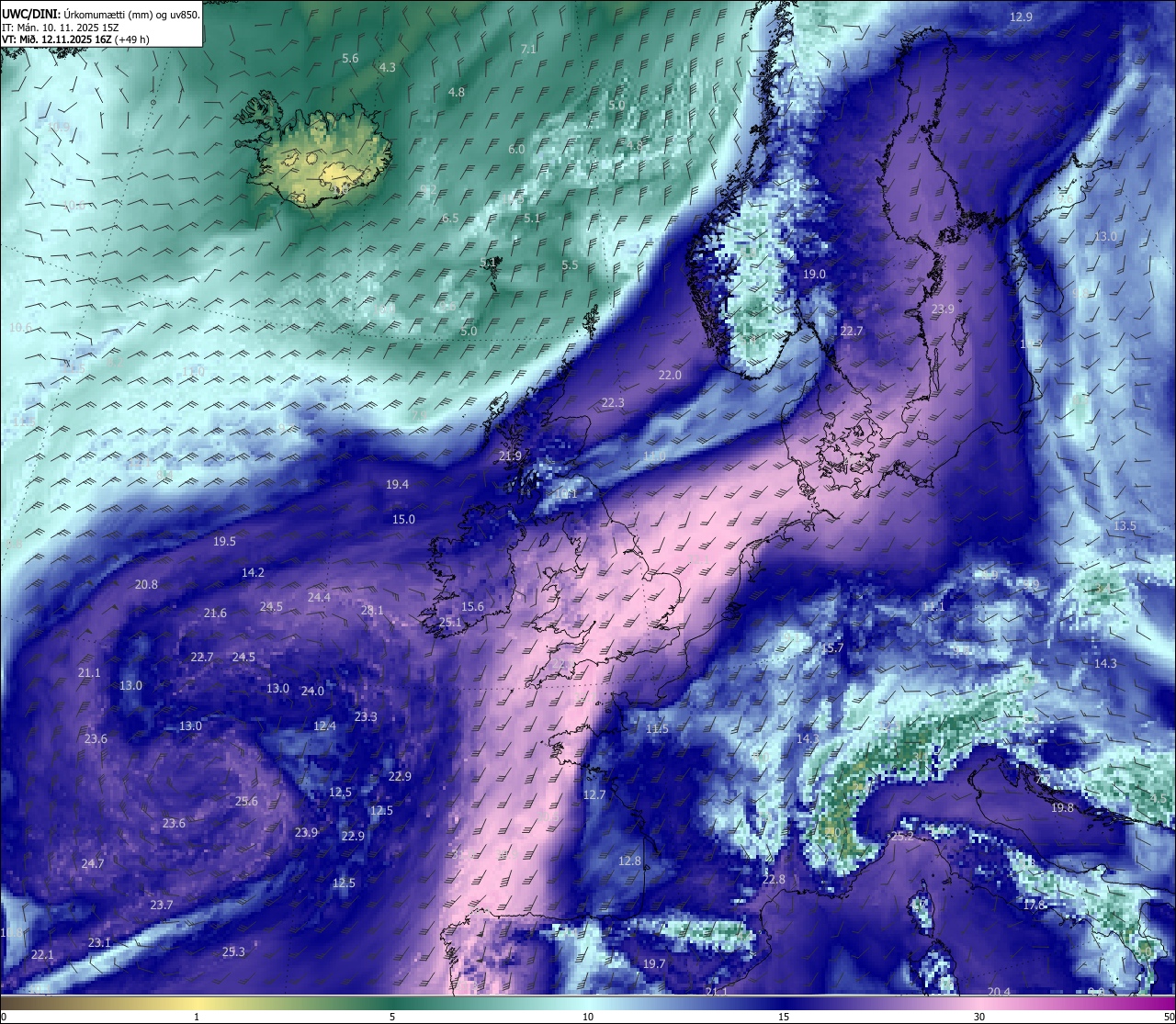Click the map value "12.7" near Brittany

pos(594,795)
